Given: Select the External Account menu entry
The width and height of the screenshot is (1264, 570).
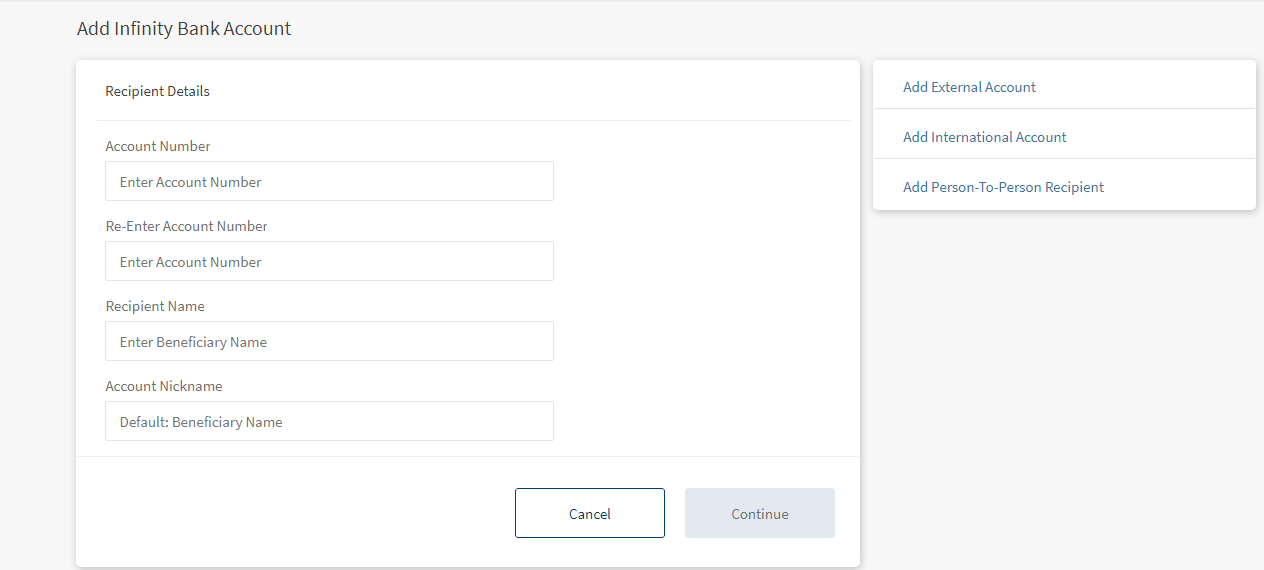Looking at the screenshot, I should (x=969, y=87).
